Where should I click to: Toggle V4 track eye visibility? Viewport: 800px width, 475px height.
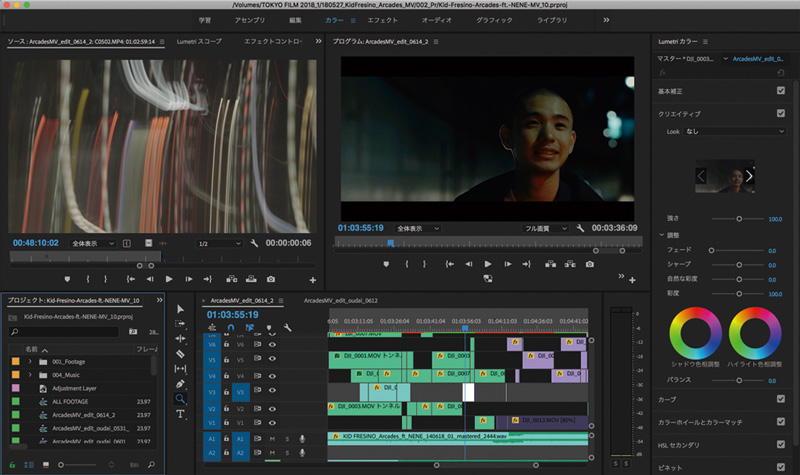[x=272, y=376]
